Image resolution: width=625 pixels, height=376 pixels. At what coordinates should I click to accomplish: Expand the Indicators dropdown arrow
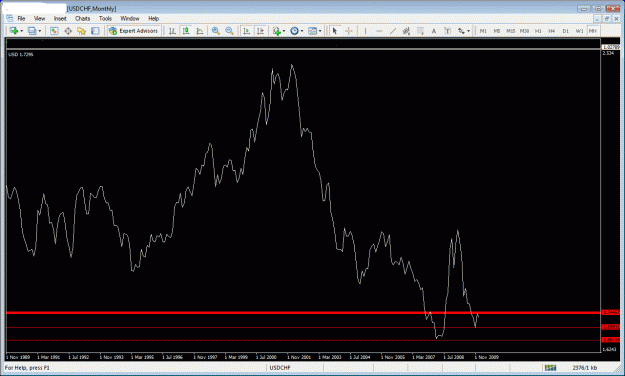point(284,31)
